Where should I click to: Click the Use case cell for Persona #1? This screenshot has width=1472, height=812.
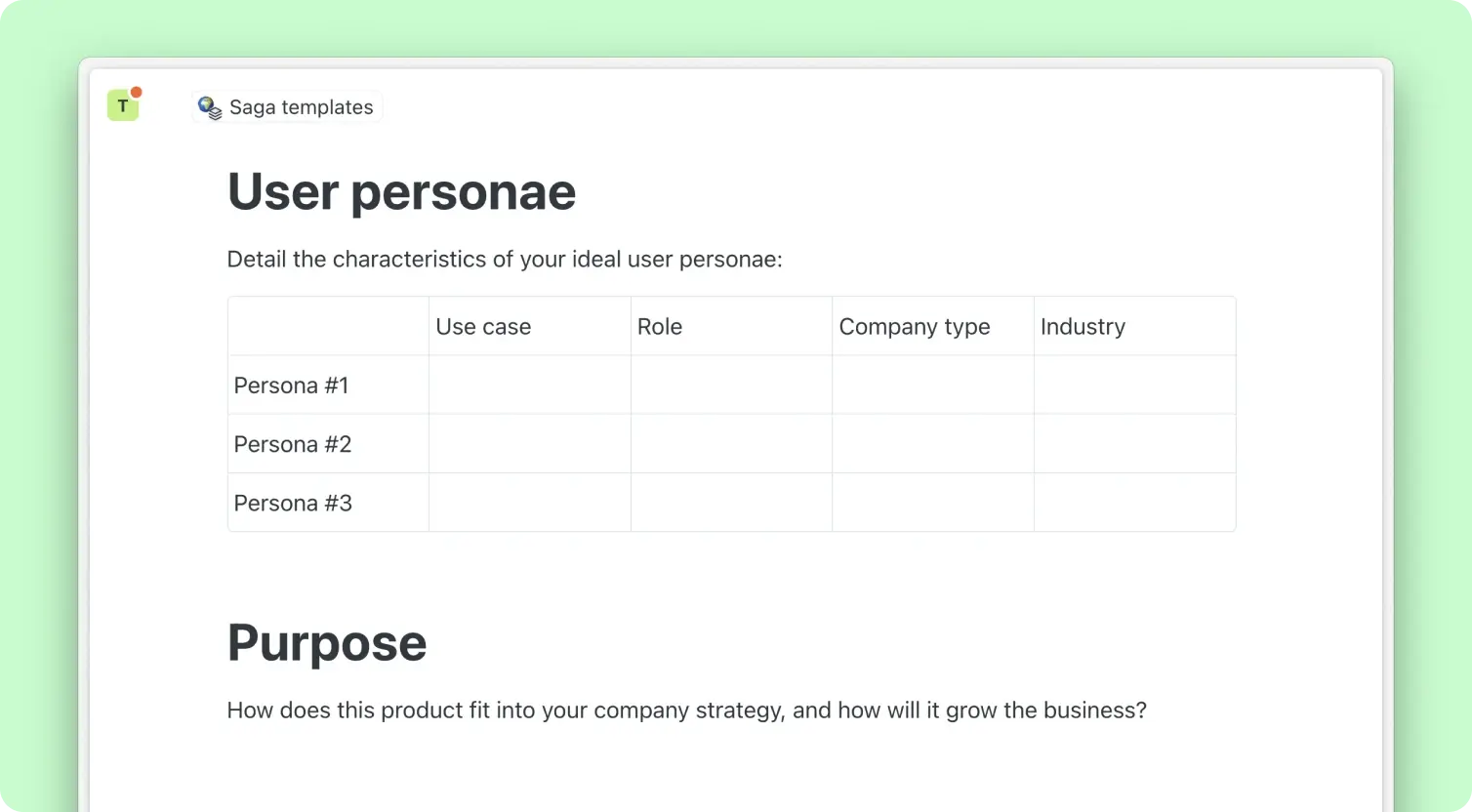529,386
